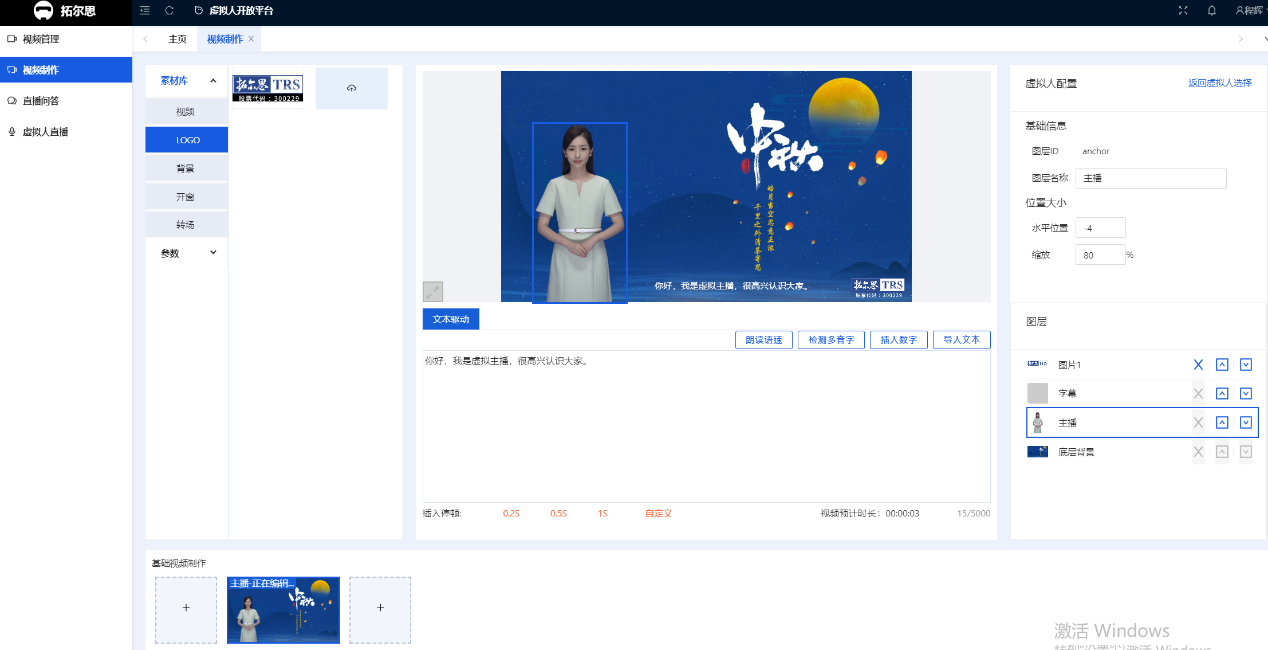Viewport: 1268px width, 650px height.
Task: Switch to the 主页 tab
Action: (177, 39)
